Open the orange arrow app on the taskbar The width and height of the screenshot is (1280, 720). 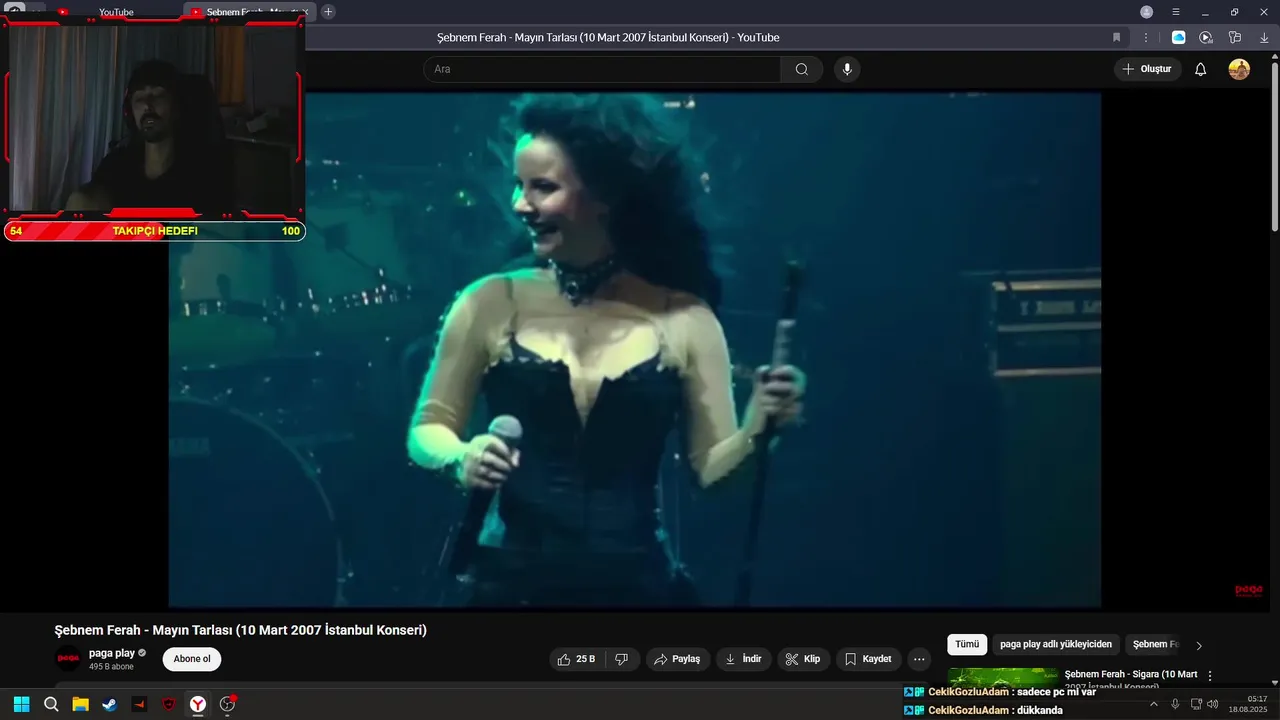pos(139,704)
